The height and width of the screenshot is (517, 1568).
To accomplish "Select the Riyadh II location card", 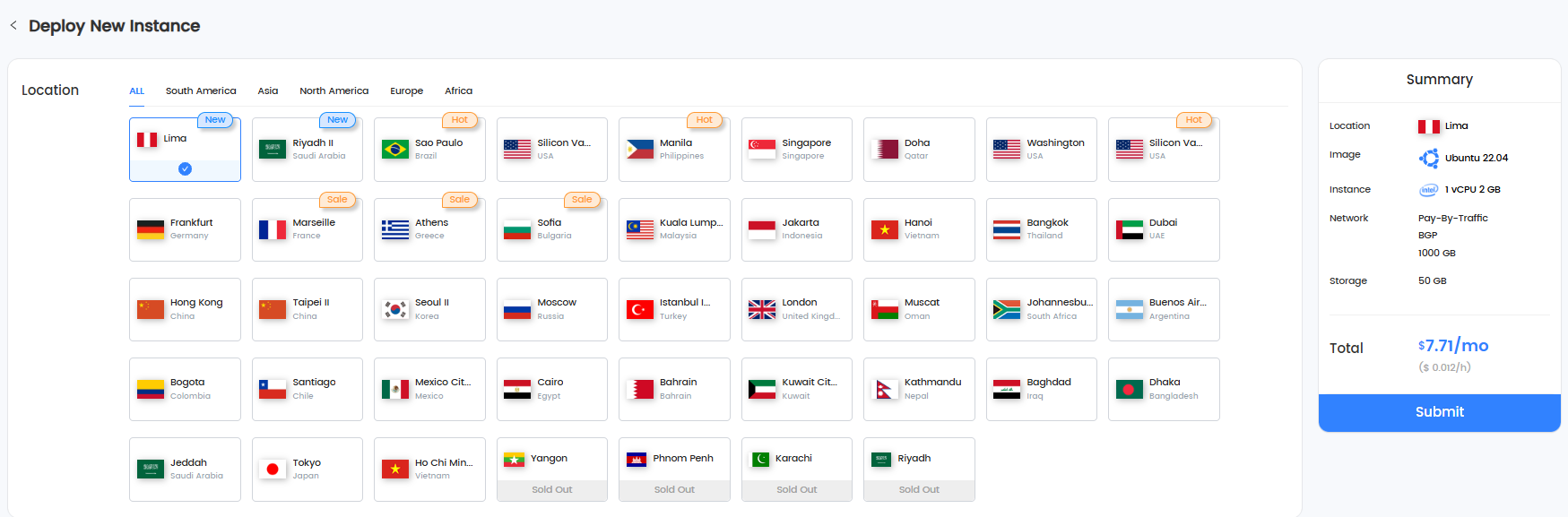I will [x=307, y=150].
